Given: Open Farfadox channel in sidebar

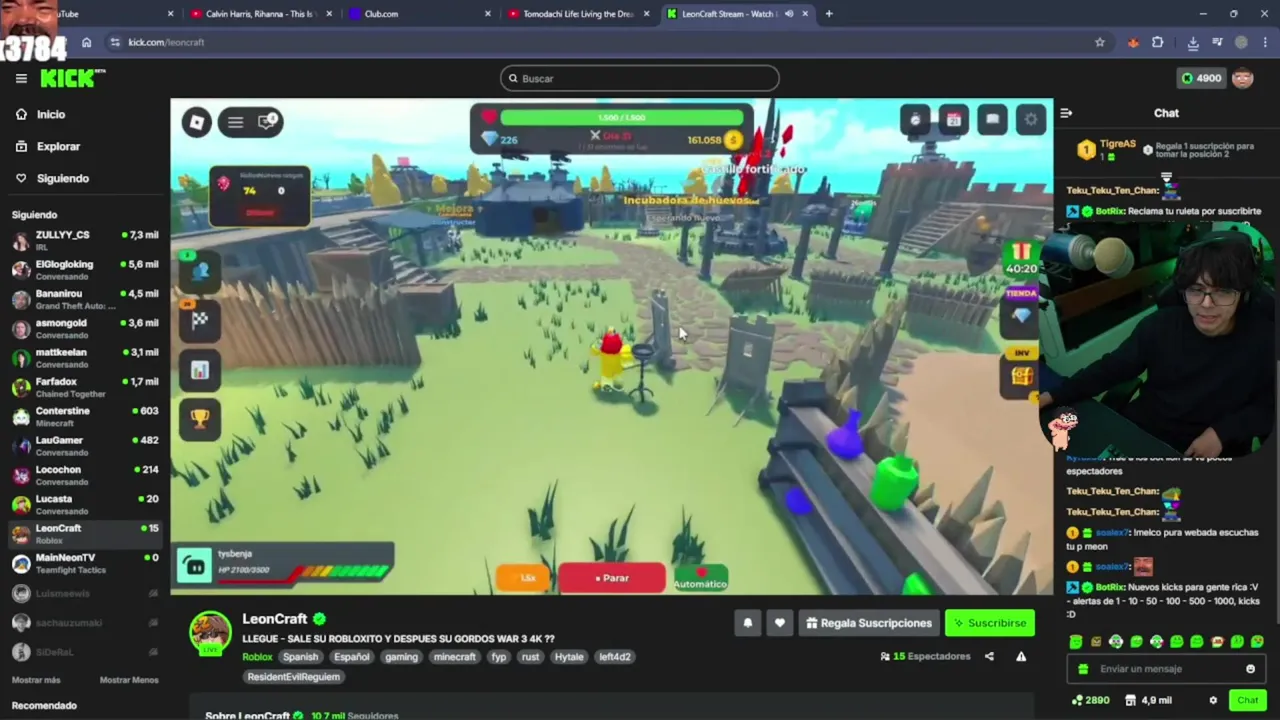Looking at the screenshot, I should tap(85, 387).
